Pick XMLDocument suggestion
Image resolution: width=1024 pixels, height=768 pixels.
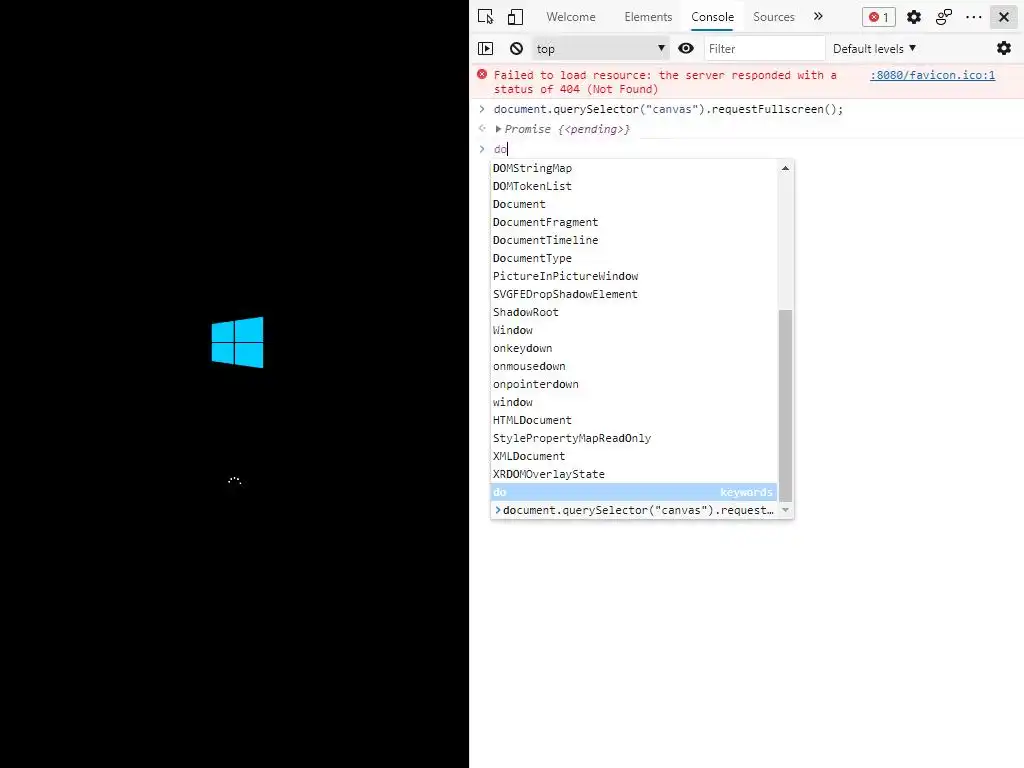[634, 456]
